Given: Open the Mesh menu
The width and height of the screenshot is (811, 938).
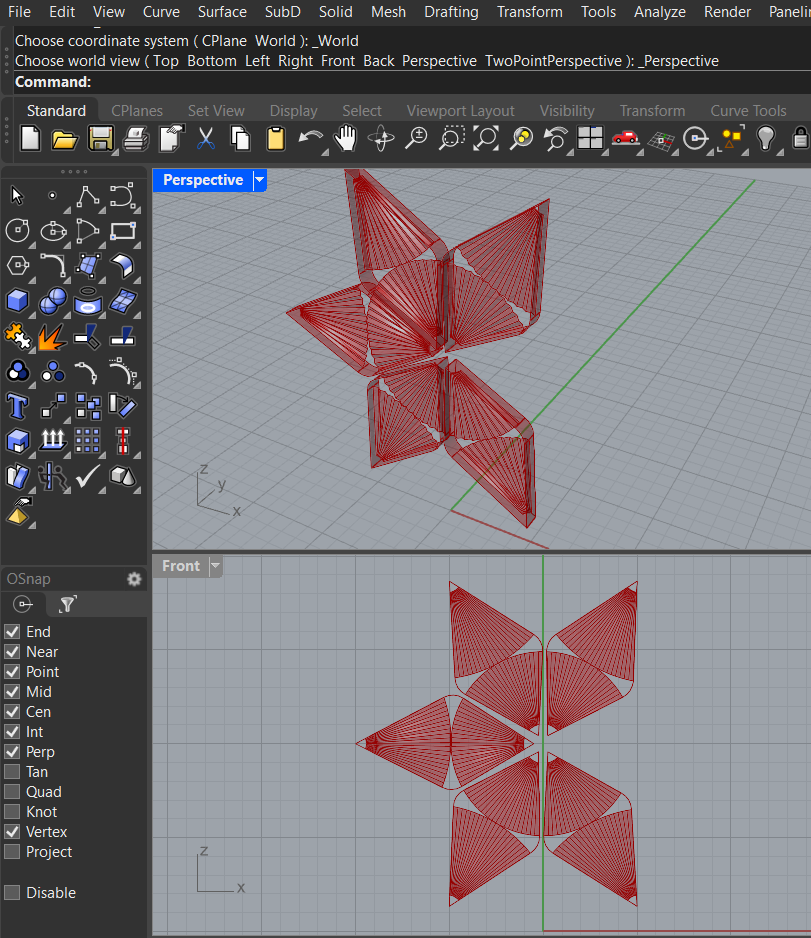Looking at the screenshot, I should 388,12.
